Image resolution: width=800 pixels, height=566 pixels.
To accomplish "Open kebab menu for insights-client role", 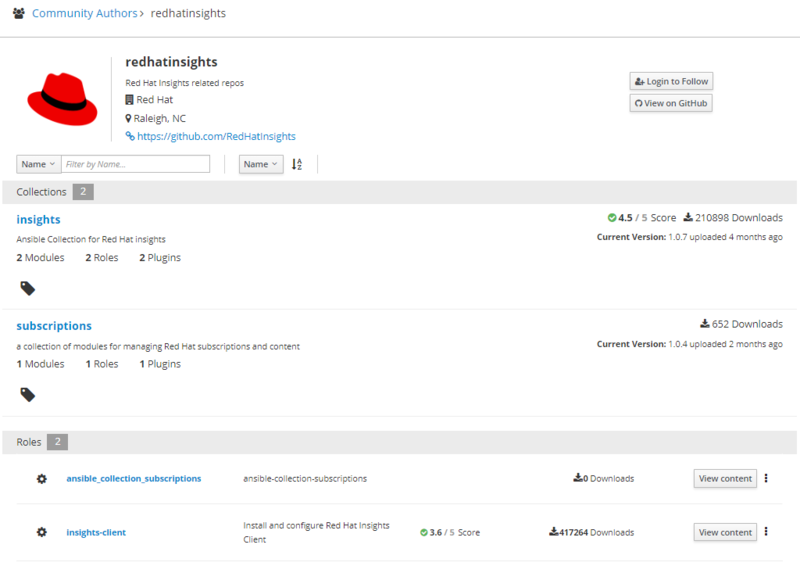I will 766,532.
